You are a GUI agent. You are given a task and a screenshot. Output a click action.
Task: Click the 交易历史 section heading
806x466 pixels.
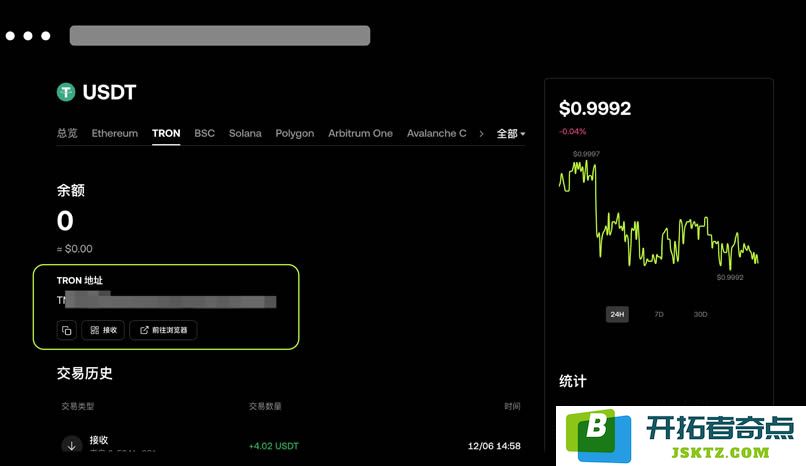point(84,373)
